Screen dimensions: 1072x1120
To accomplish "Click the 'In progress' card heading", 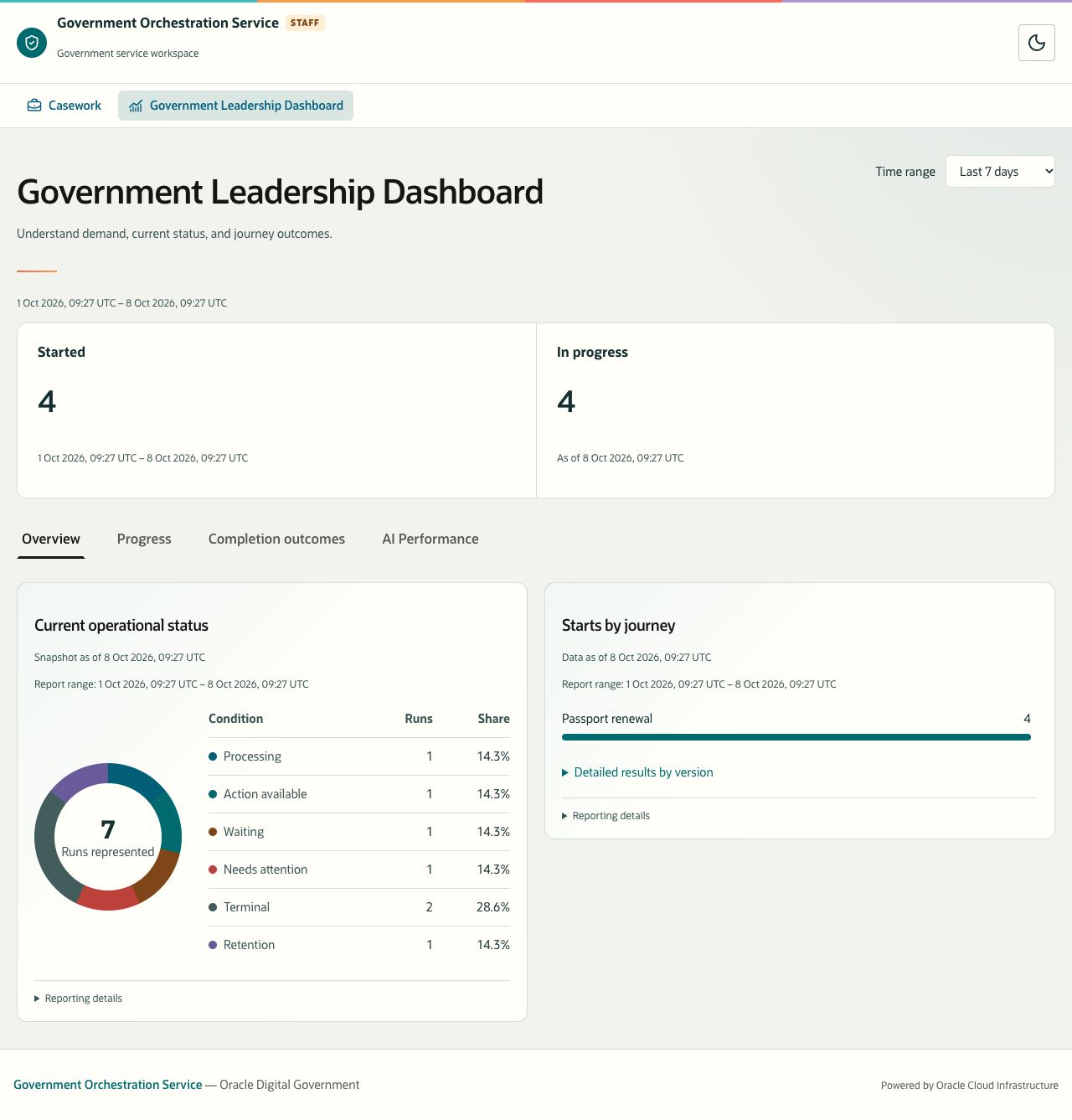I will pos(592,353).
